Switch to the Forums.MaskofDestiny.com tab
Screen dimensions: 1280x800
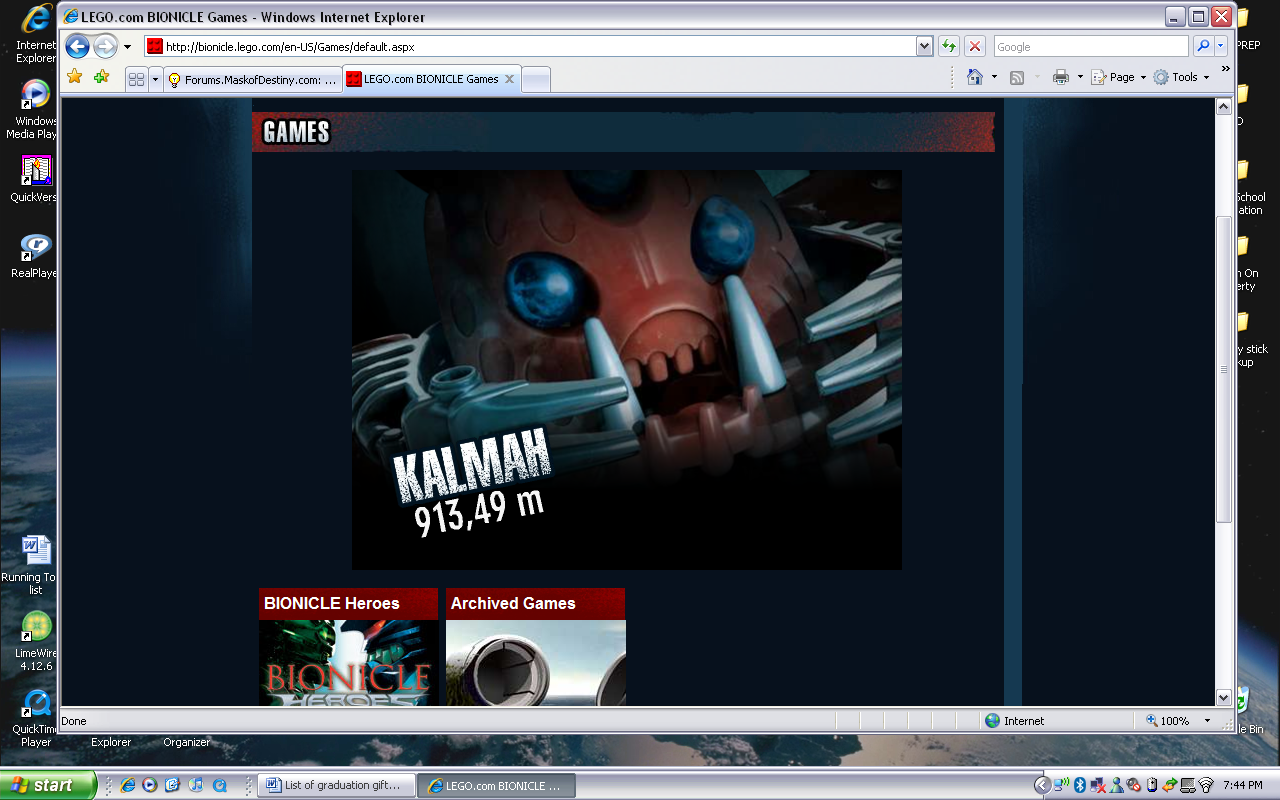(252, 79)
